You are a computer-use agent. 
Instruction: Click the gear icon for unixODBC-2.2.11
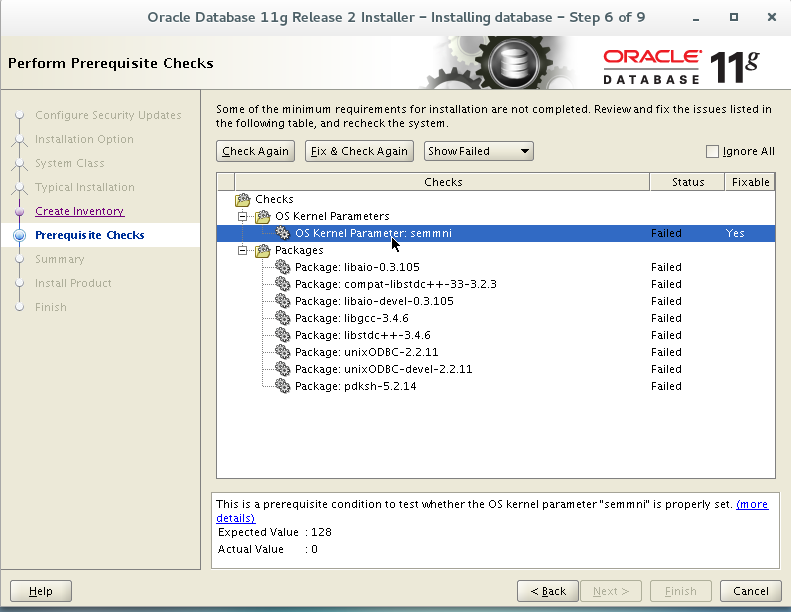[282, 352]
